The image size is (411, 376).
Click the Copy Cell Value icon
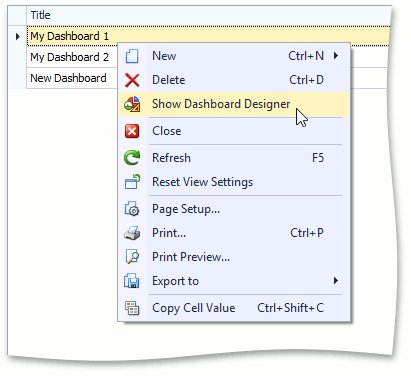tap(132, 308)
